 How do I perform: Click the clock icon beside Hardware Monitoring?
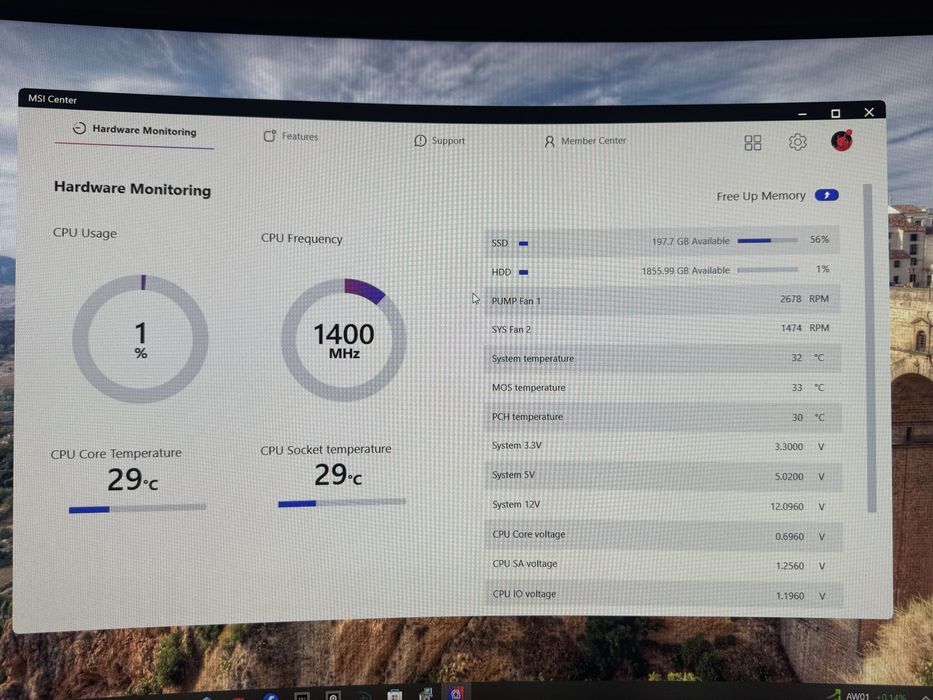(x=79, y=128)
